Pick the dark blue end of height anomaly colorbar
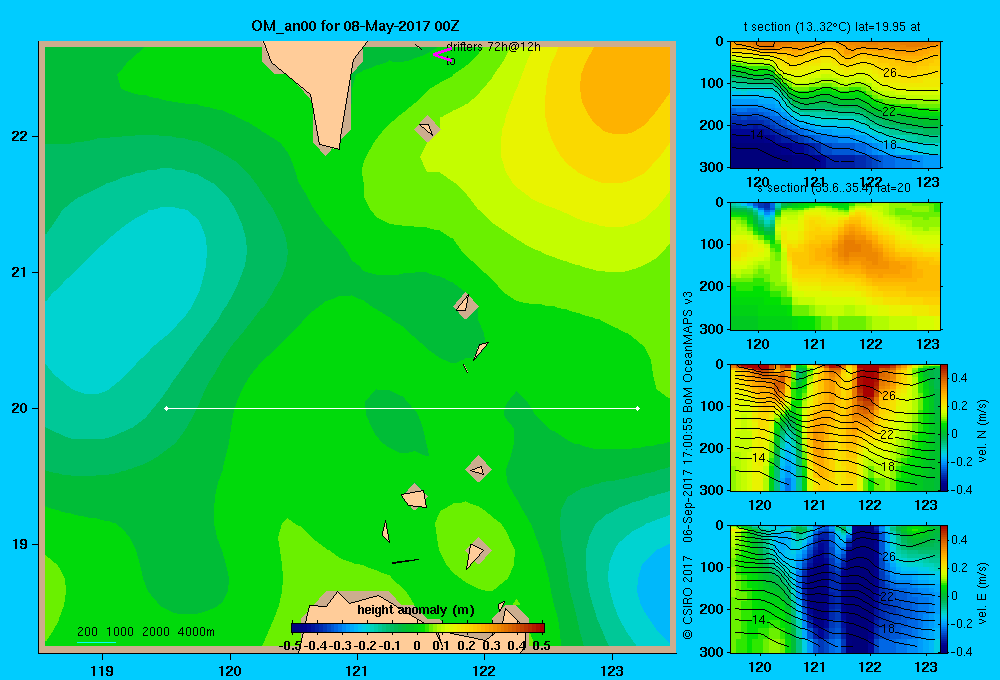Screen dimensions: 1000x680 coord(297,628)
